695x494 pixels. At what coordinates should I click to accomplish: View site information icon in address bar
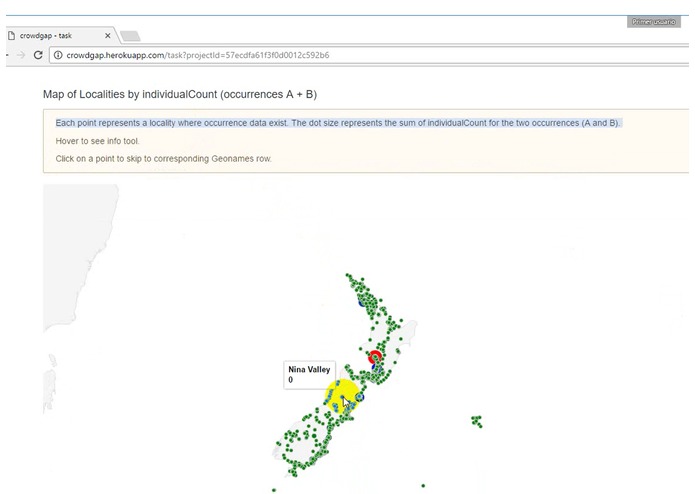coord(58,55)
